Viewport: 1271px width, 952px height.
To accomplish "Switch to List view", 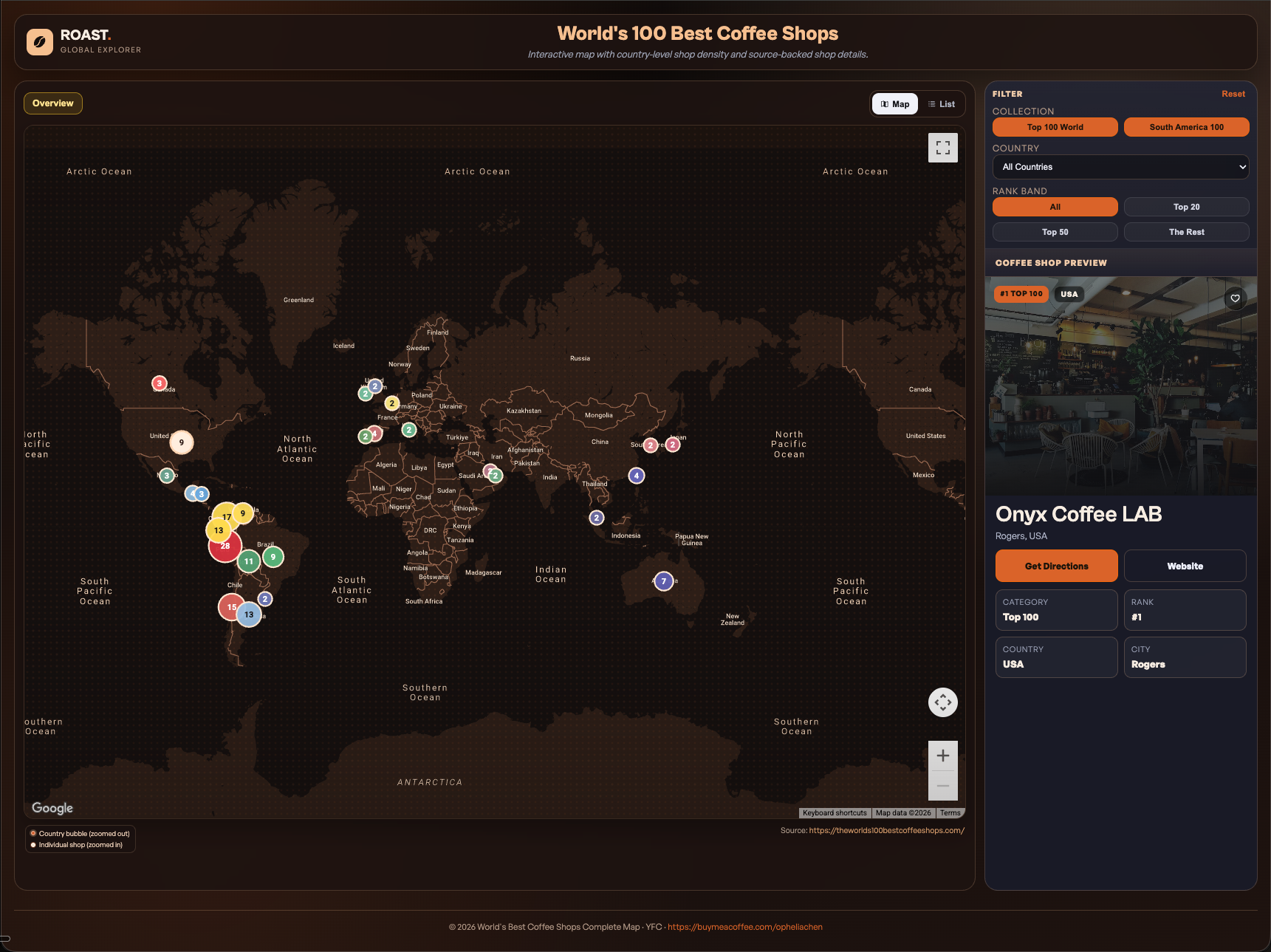I will click(942, 104).
